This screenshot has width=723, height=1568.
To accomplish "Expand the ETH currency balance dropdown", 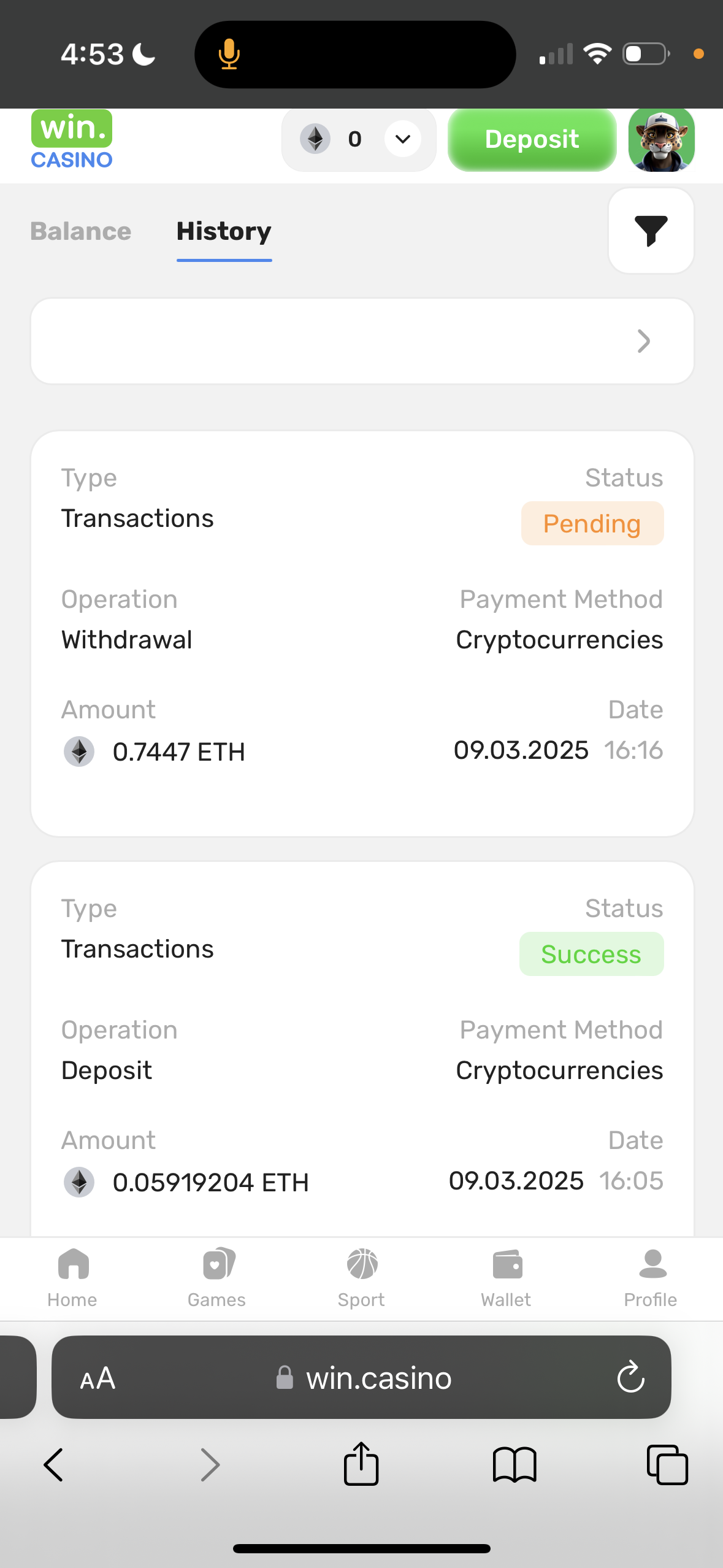I will pos(403,139).
